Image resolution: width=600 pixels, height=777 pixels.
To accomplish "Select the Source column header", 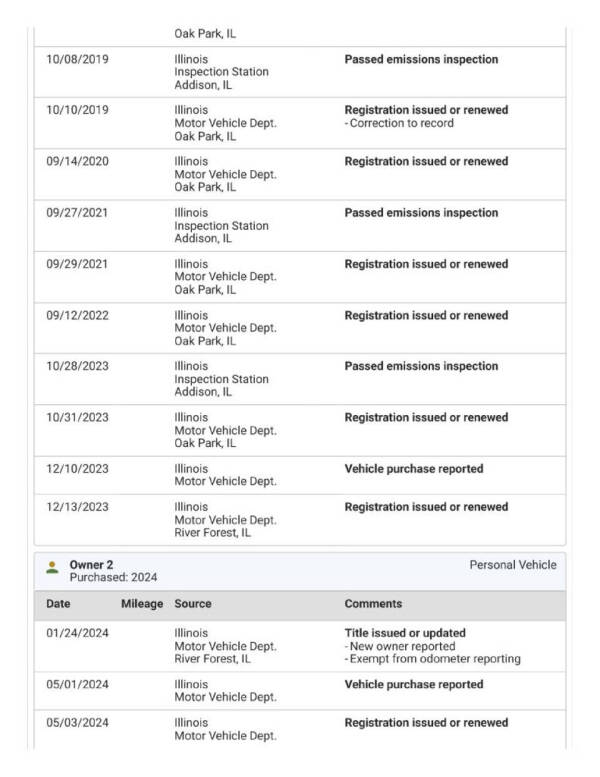I will (193, 604).
